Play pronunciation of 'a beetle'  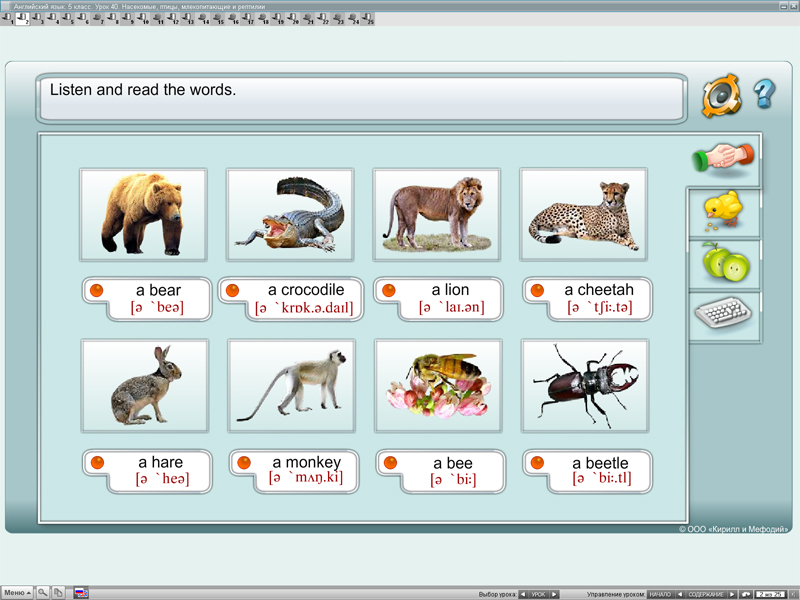pos(537,462)
